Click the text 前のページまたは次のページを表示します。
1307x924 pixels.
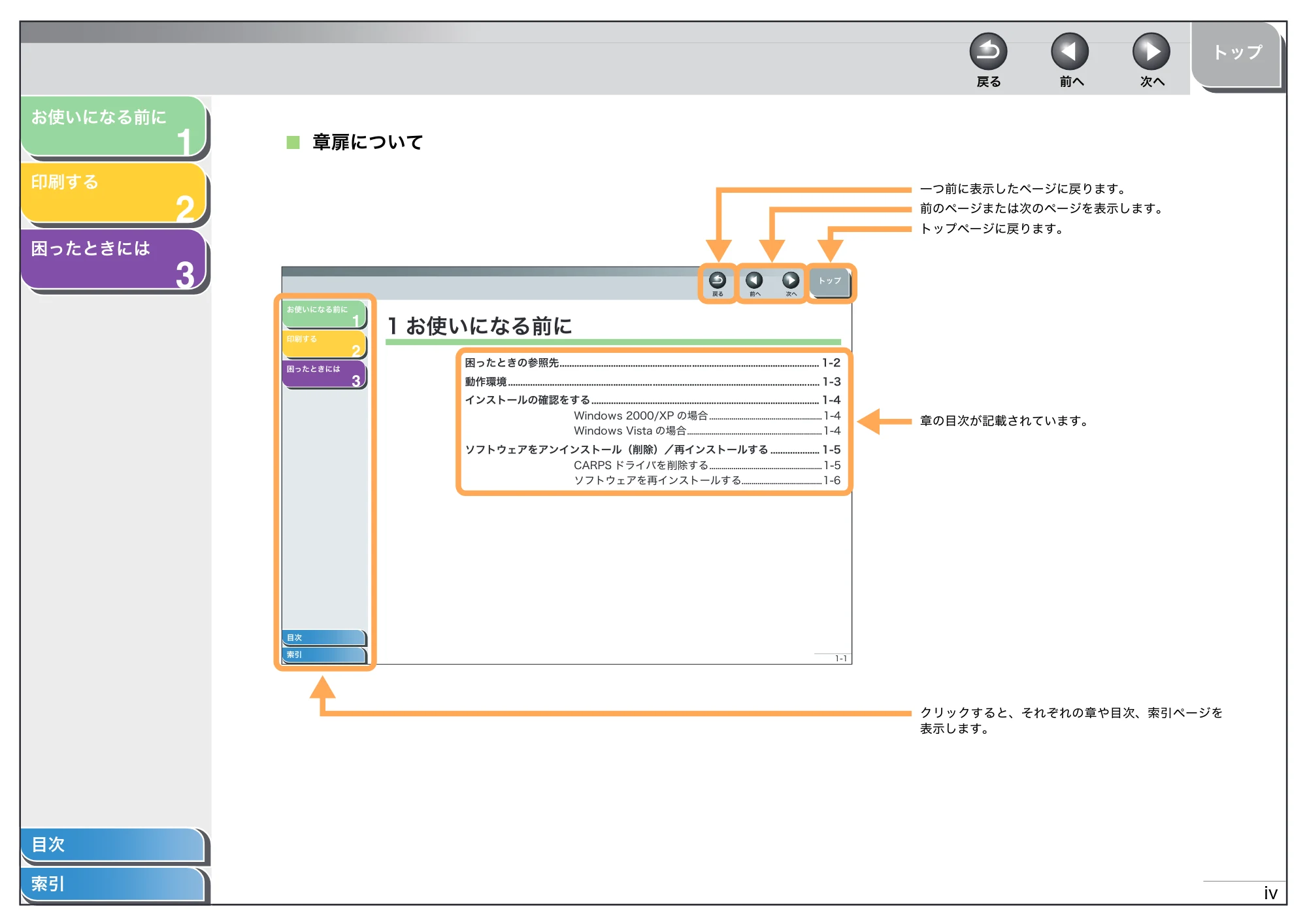(1042, 208)
